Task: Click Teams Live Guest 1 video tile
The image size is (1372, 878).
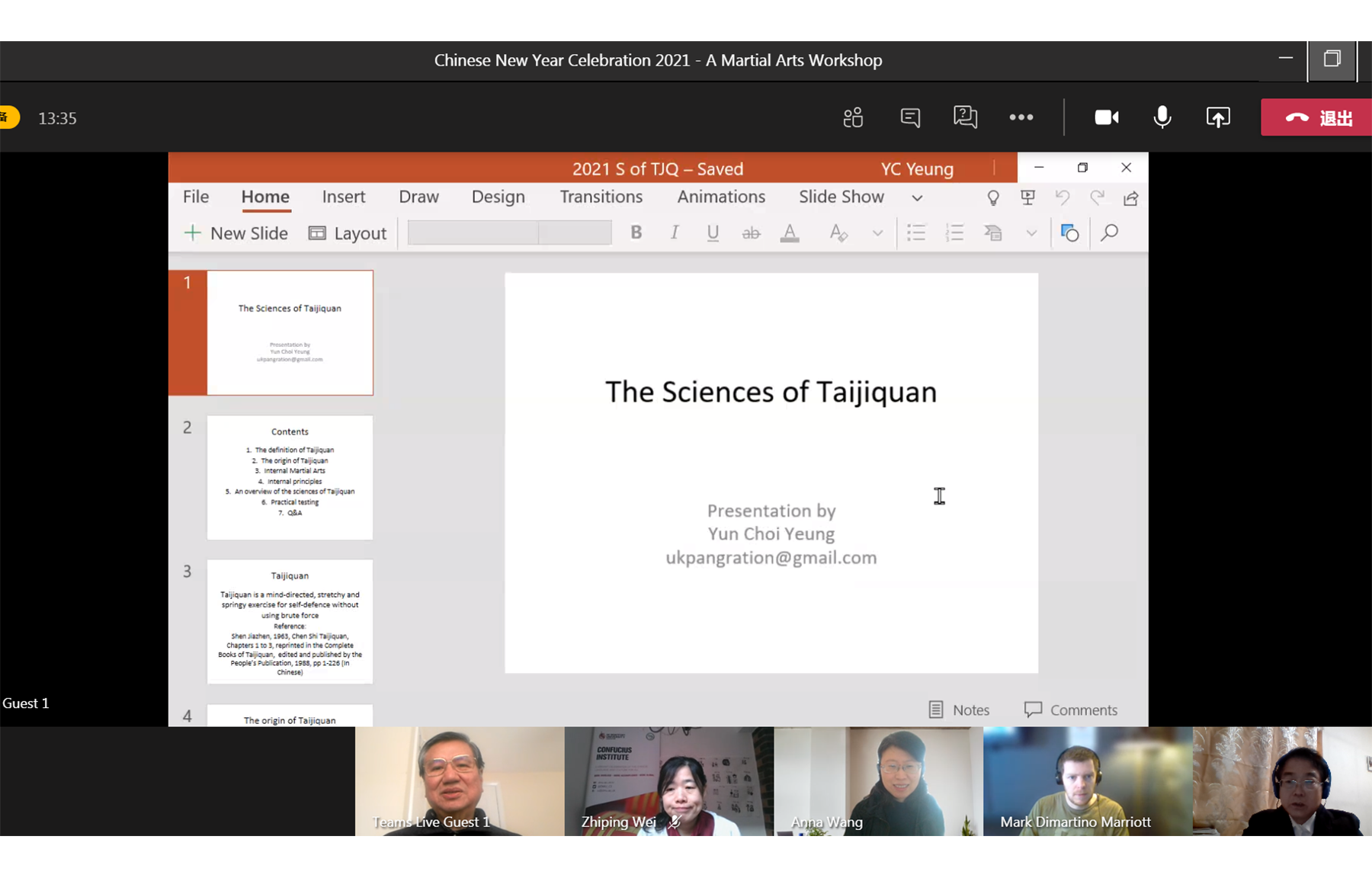Action: coord(460,781)
